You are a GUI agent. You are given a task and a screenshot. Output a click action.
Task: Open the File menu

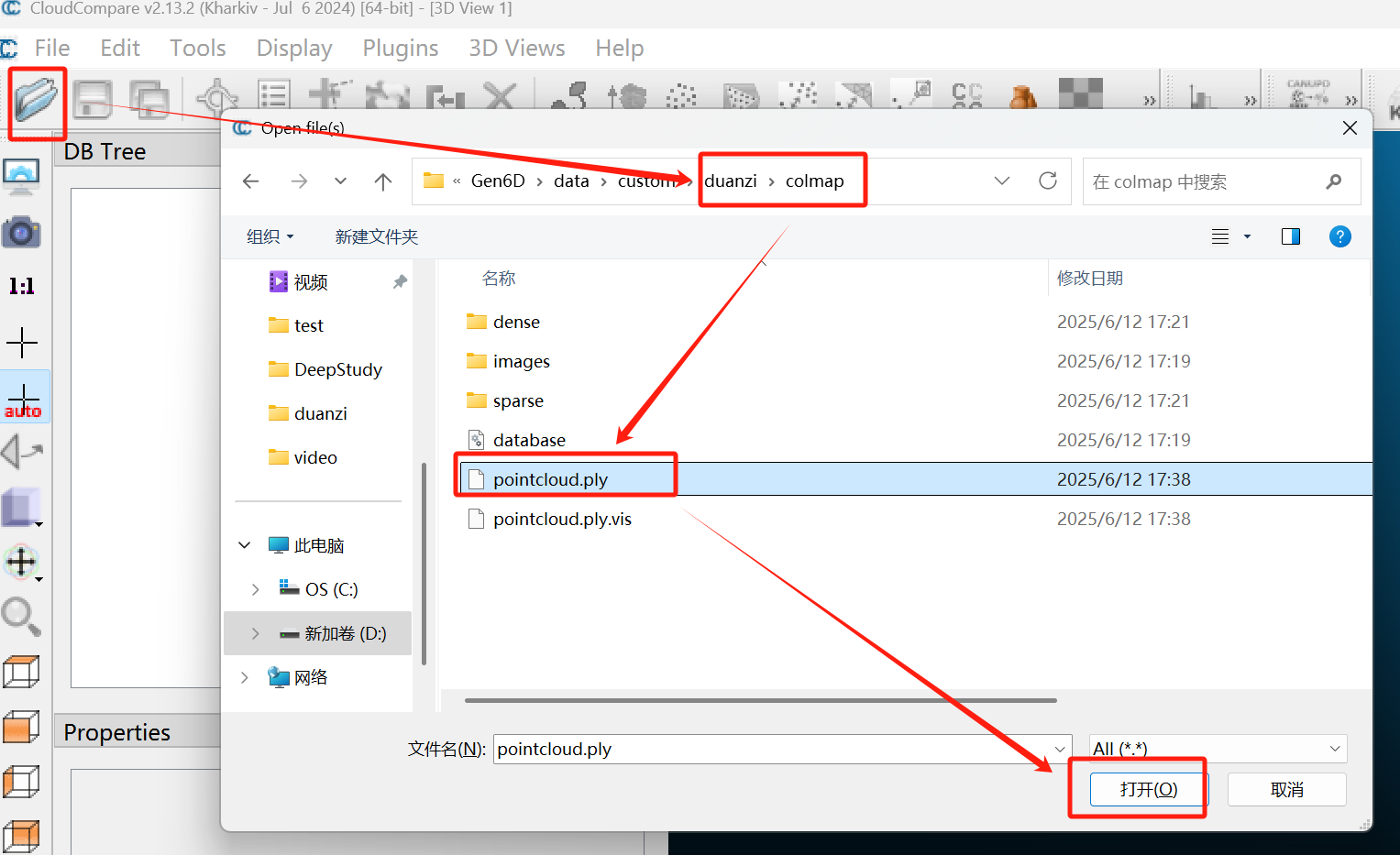point(52,48)
